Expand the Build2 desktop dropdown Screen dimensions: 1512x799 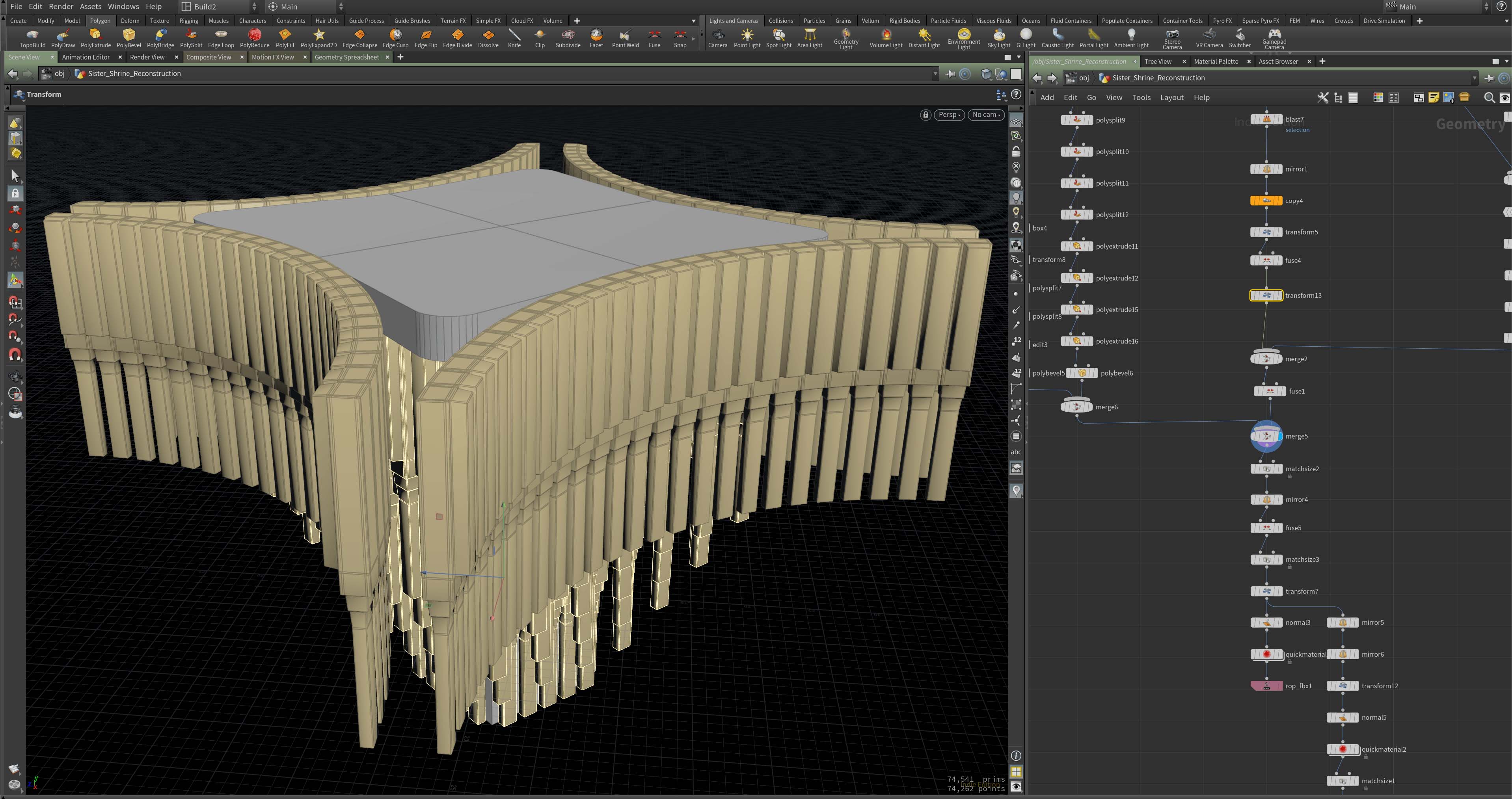point(254,6)
